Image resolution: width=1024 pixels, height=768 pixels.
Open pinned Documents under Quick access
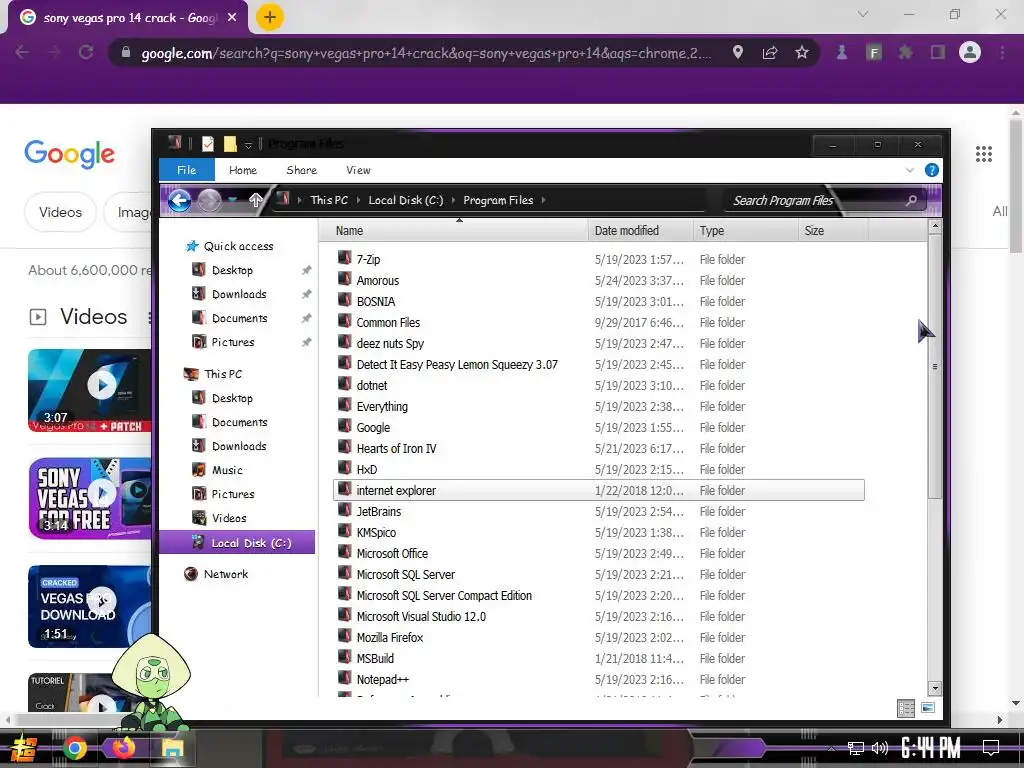[240, 319]
